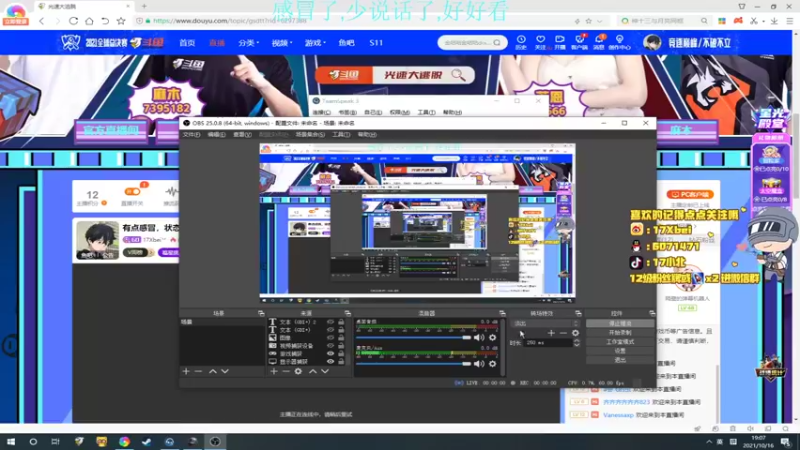
Task: Pop out the Scenes dock panel icon
Action: (261, 313)
